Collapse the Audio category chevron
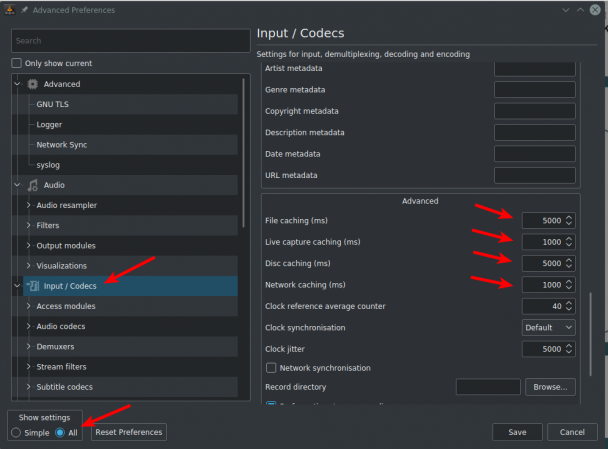This screenshot has width=608, height=449. pos(17,185)
